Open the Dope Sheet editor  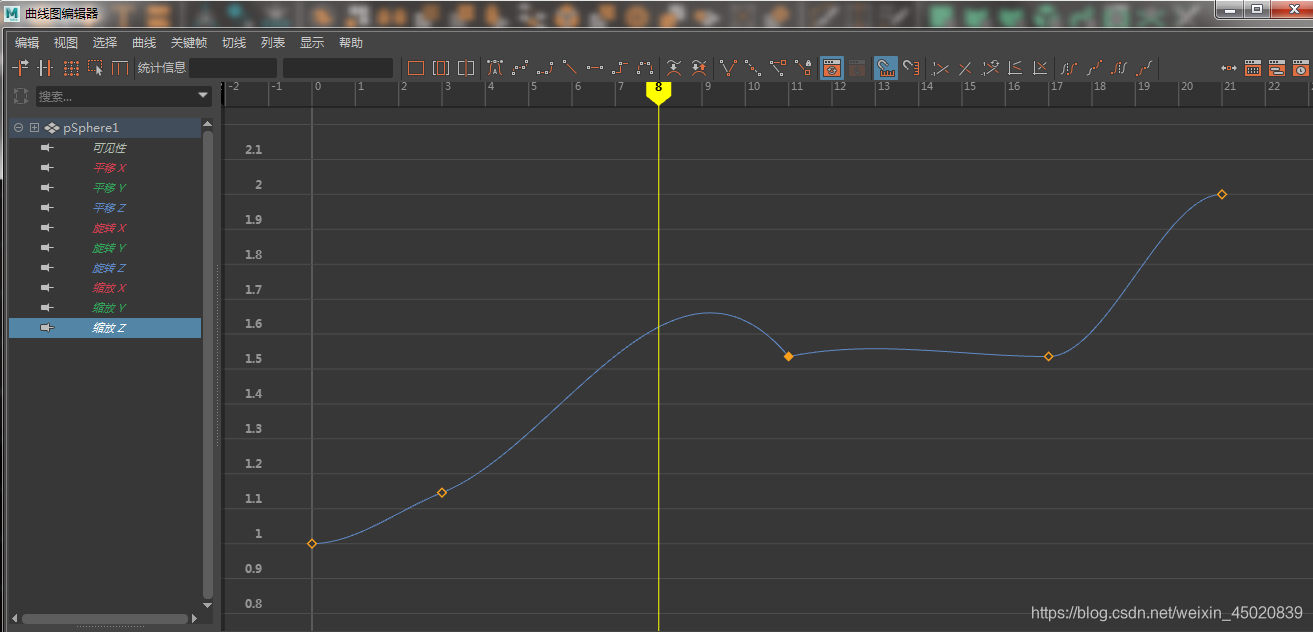click(x=1252, y=68)
